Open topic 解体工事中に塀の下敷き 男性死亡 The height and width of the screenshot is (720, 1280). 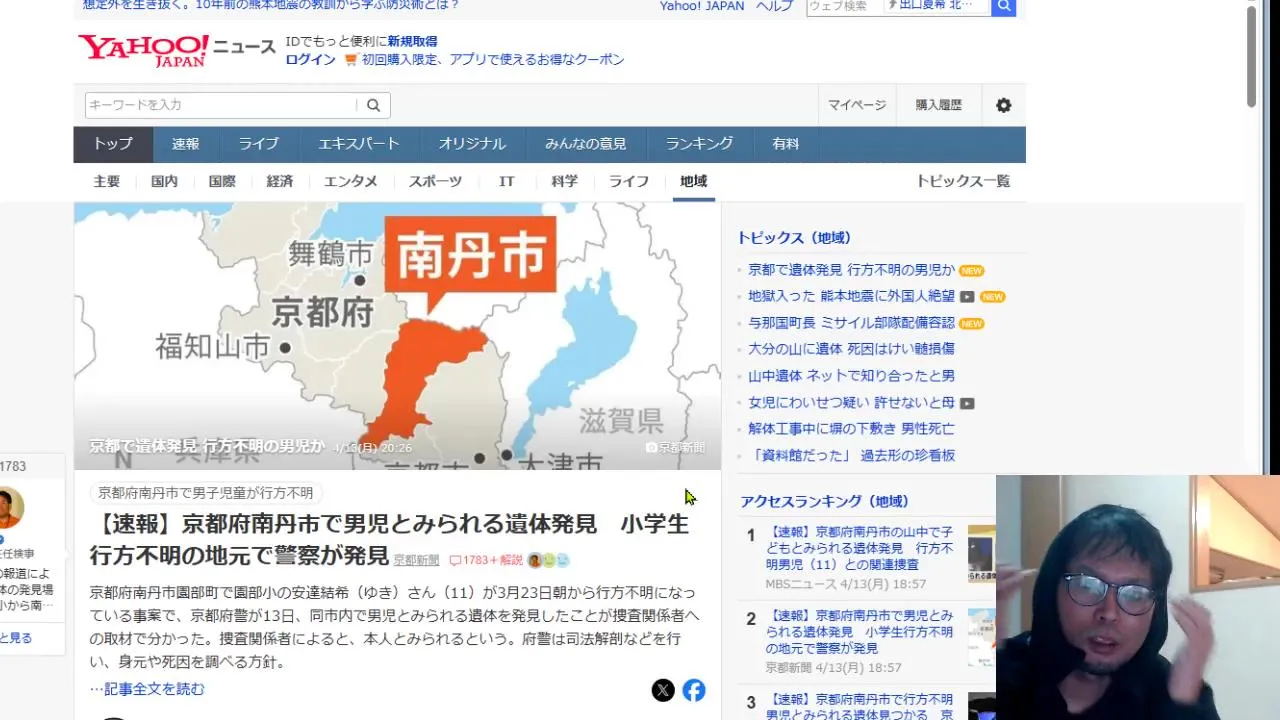[x=852, y=429]
